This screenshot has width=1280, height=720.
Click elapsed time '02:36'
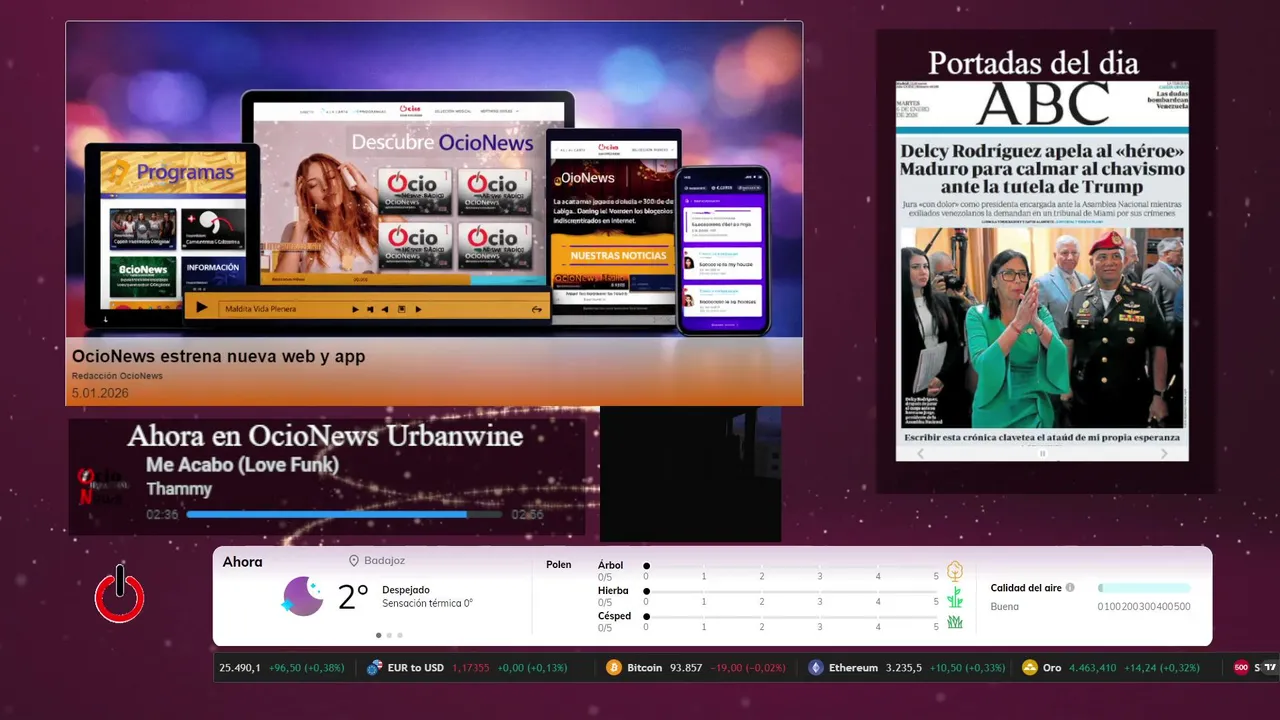[162, 515]
